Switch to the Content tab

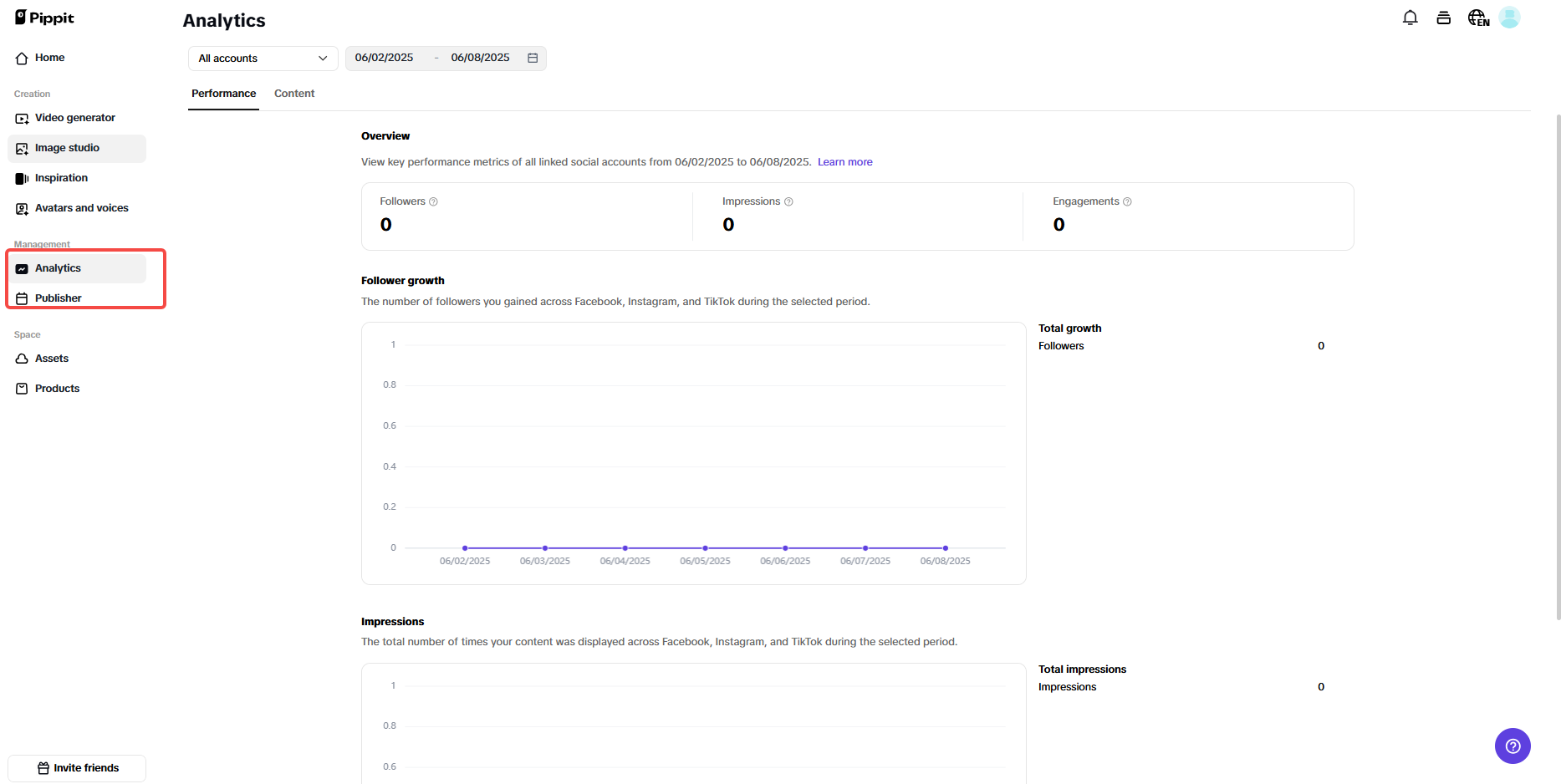tap(294, 94)
